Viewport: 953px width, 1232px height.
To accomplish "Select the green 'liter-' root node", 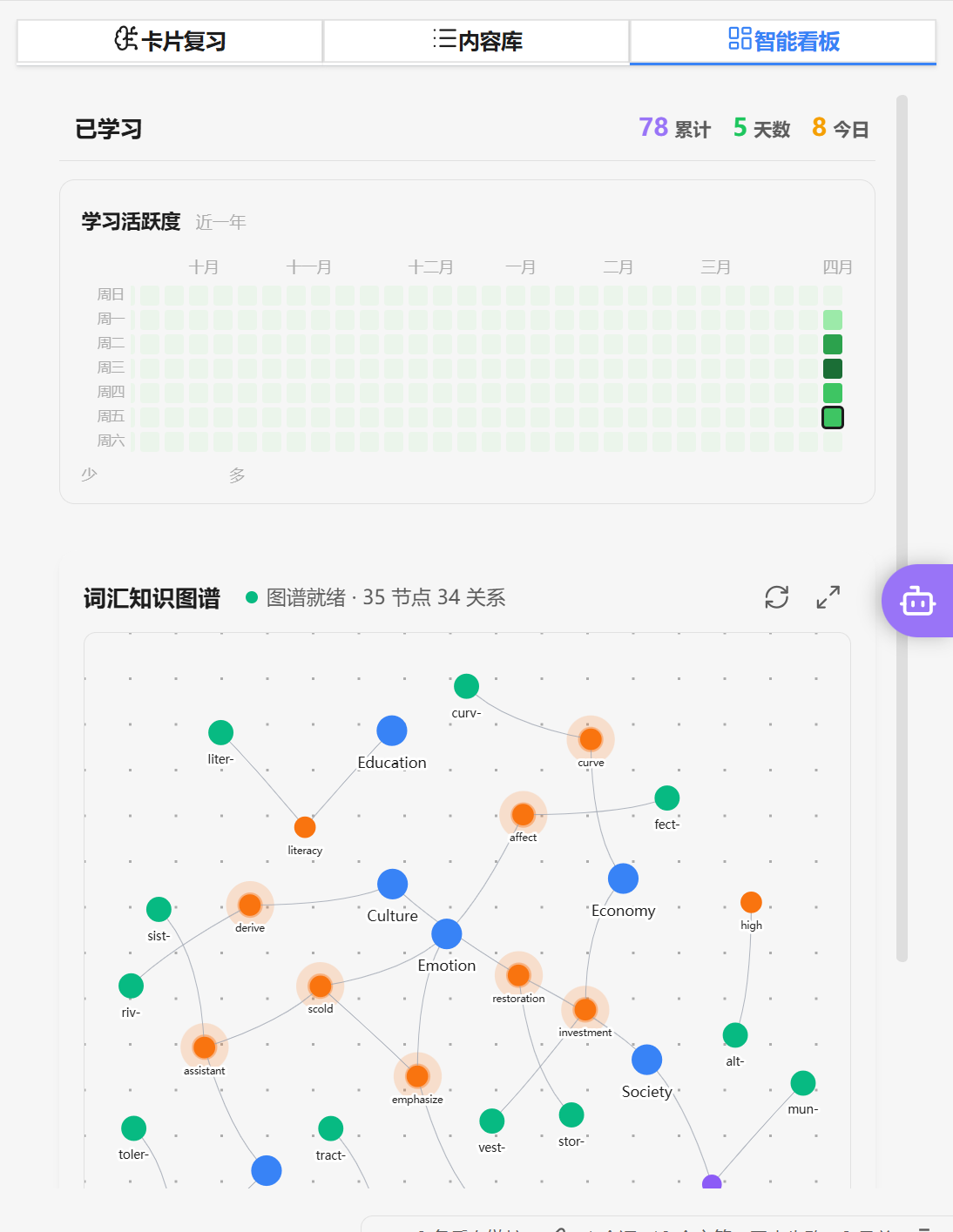I will point(221,732).
